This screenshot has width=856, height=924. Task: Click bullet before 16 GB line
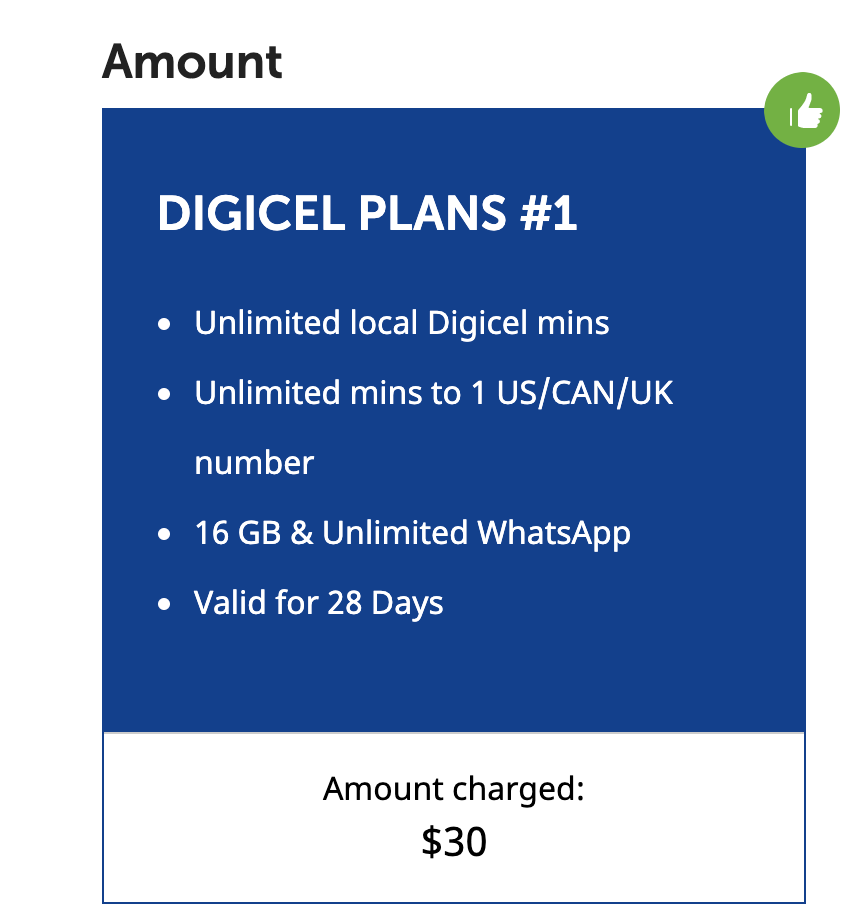click(164, 534)
